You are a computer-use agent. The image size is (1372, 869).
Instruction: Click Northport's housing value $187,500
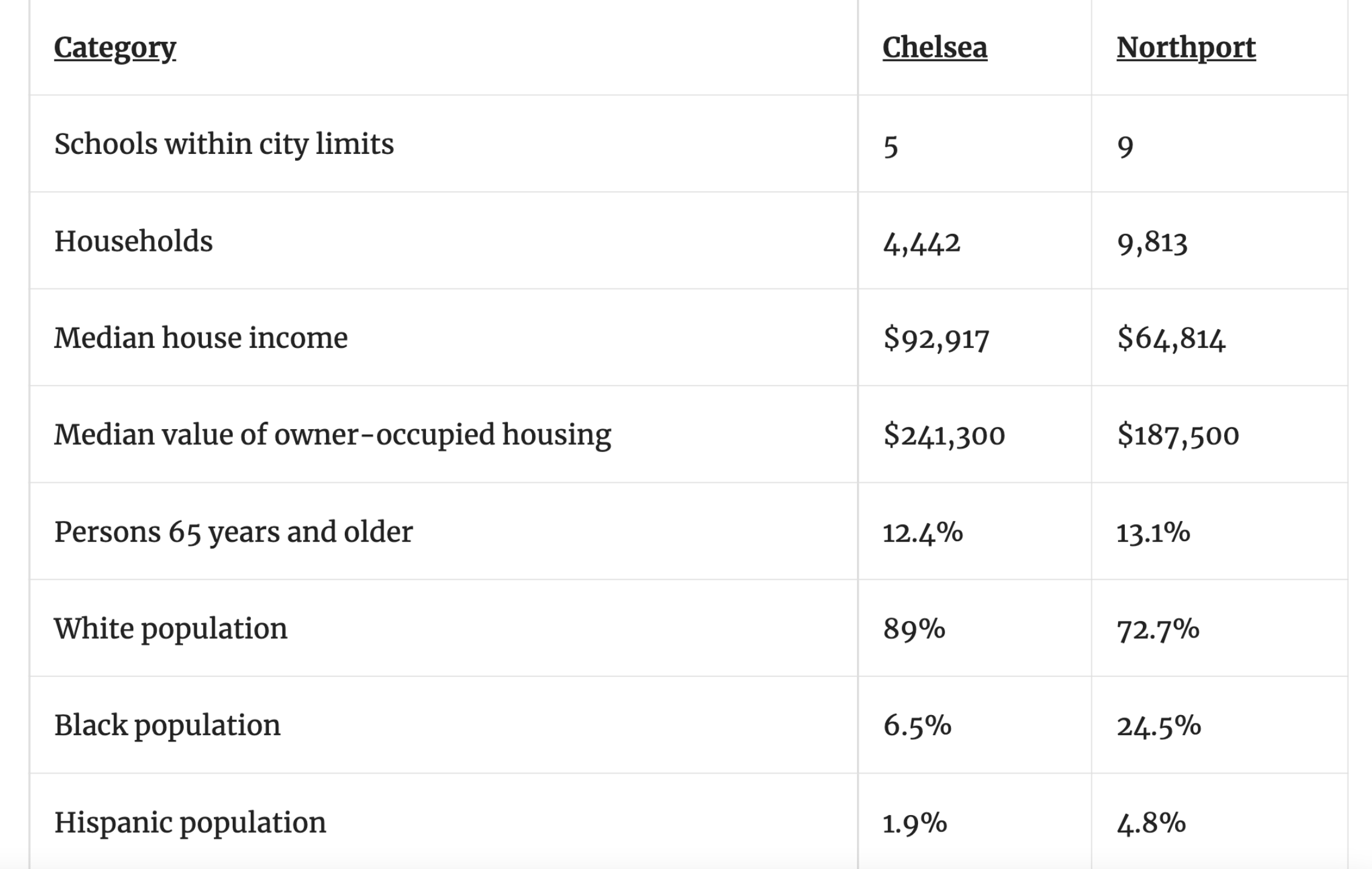(1177, 435)
